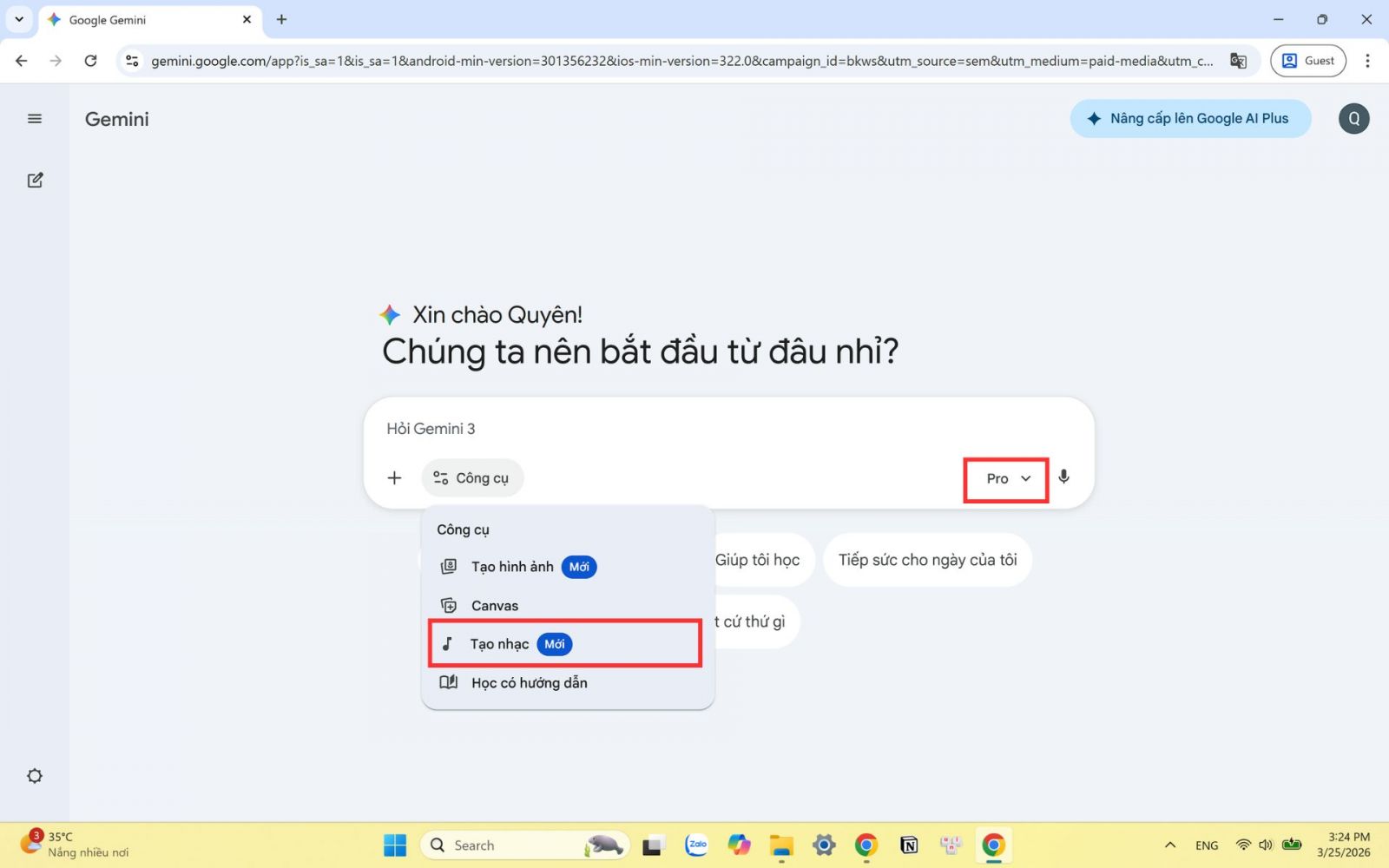Open the Q account avatar

(x=1353, y=119)
